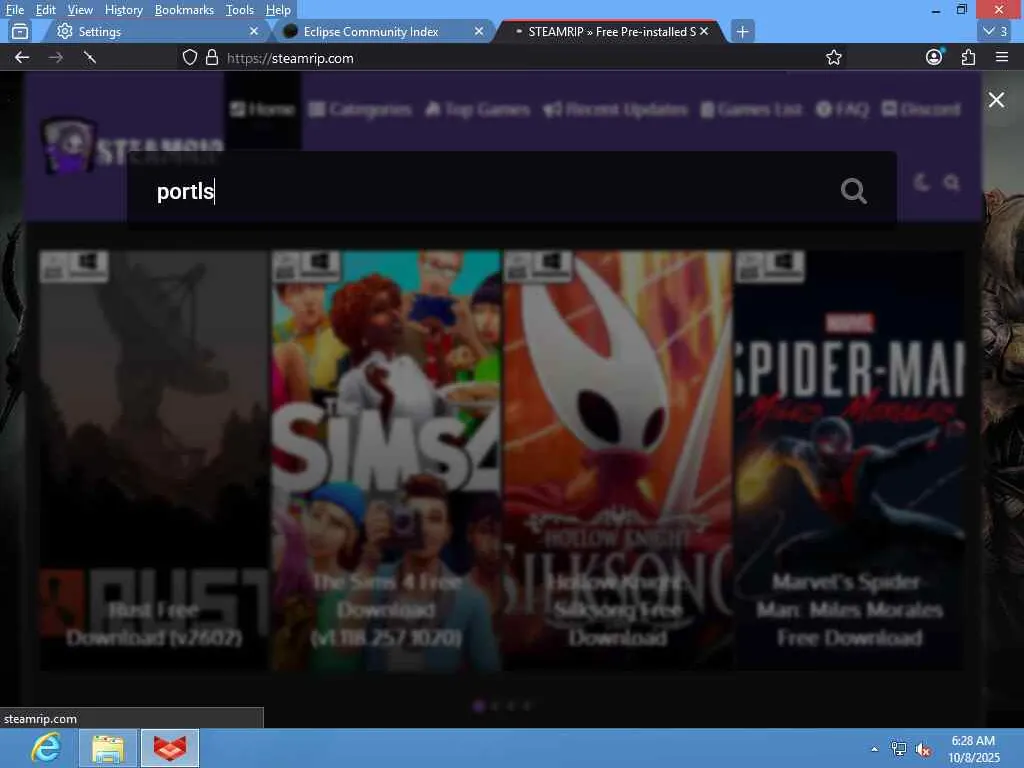Open the hamburger application menu
Screen dimensions: 1024x768
[x=1002, y=57]
